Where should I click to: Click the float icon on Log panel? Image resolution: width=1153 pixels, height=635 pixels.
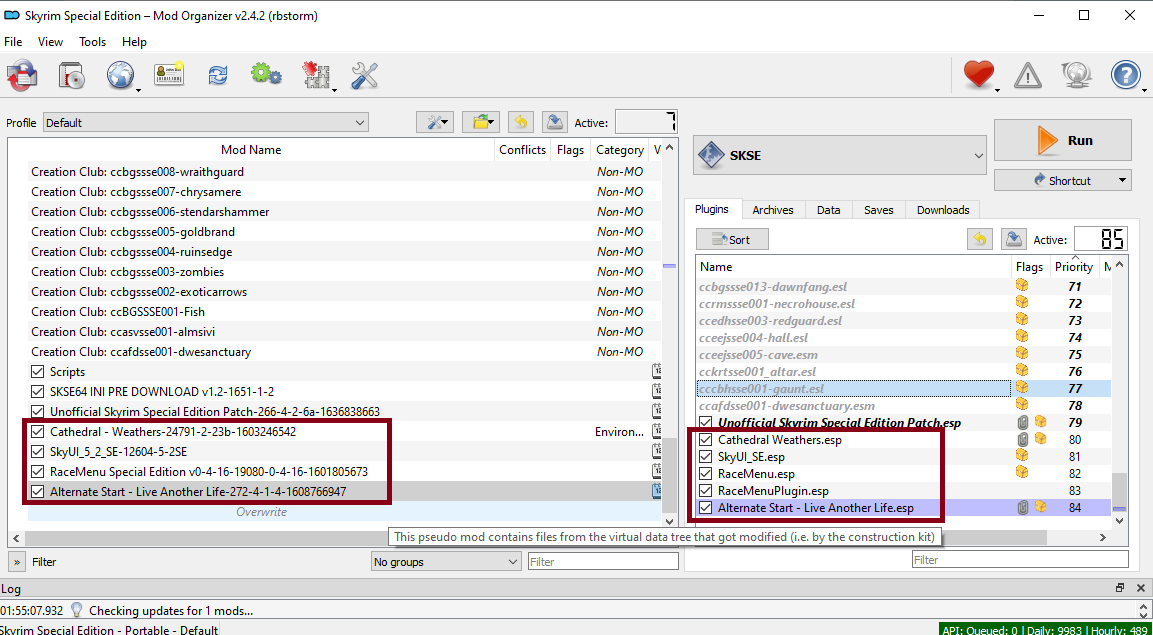1119,587
